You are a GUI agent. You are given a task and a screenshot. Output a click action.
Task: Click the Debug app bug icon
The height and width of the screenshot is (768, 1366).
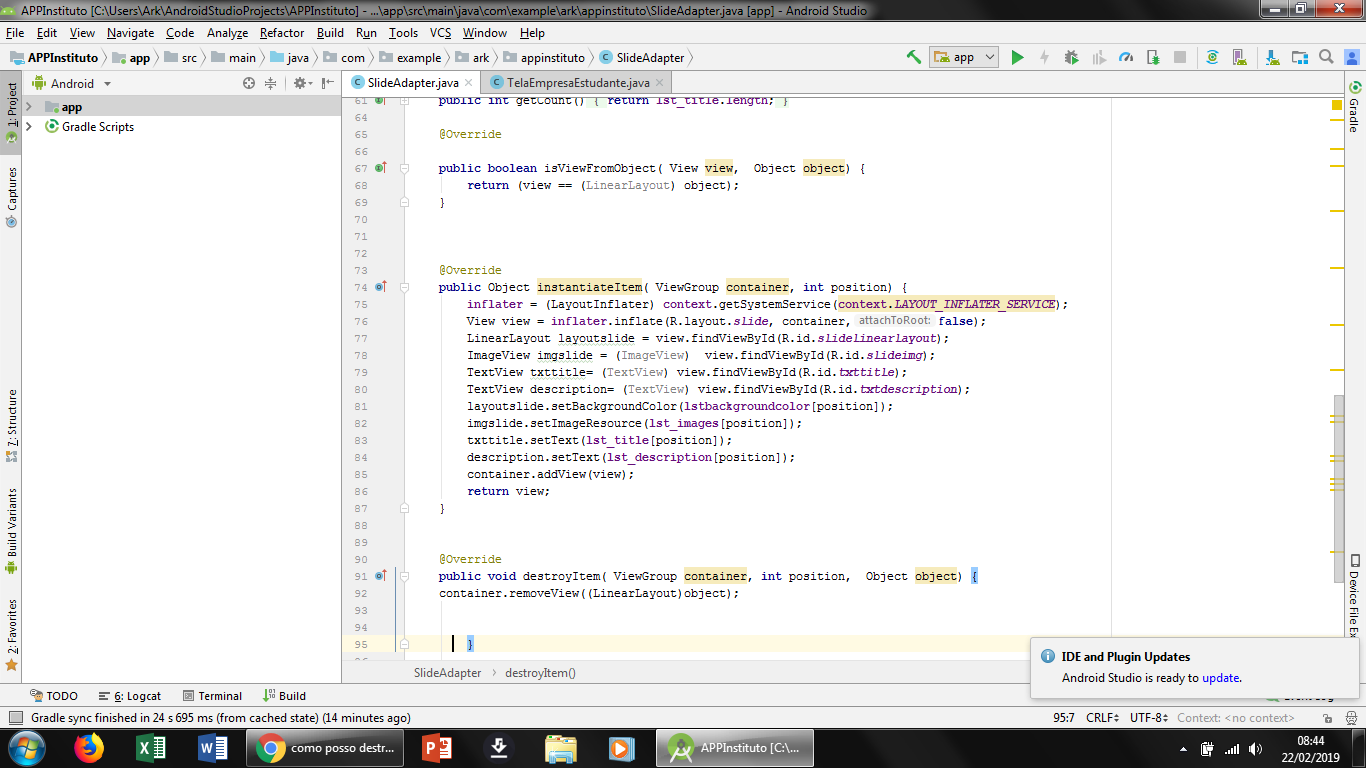(x=1071, y=57)
